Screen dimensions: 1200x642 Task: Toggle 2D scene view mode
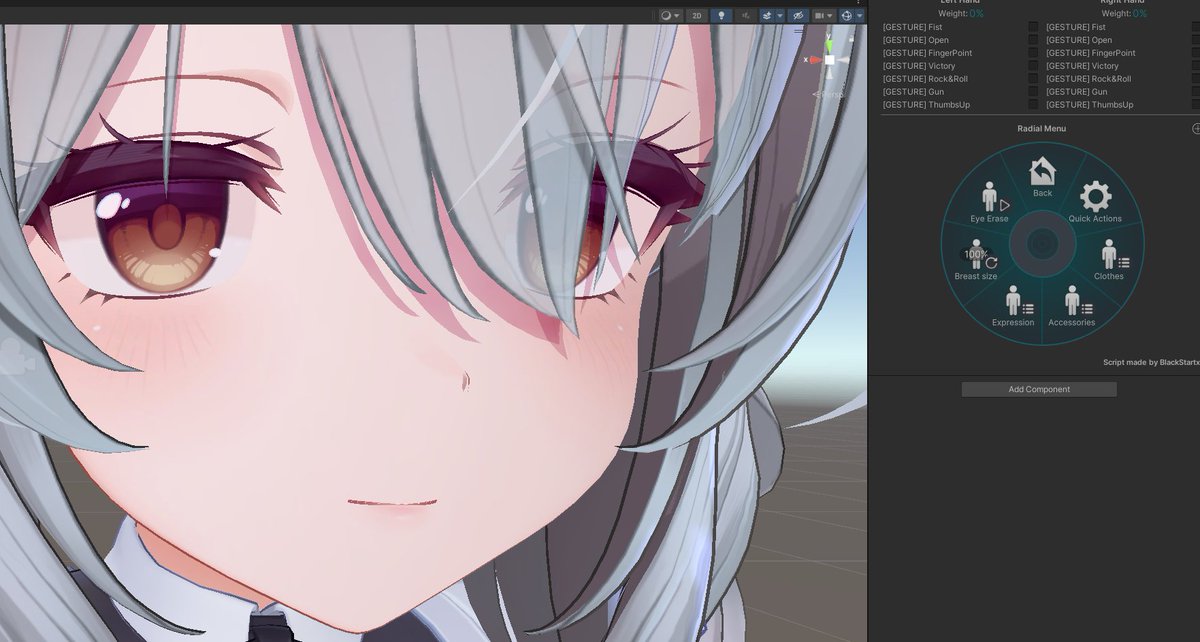pyautogui.click(x=697, y=16)
